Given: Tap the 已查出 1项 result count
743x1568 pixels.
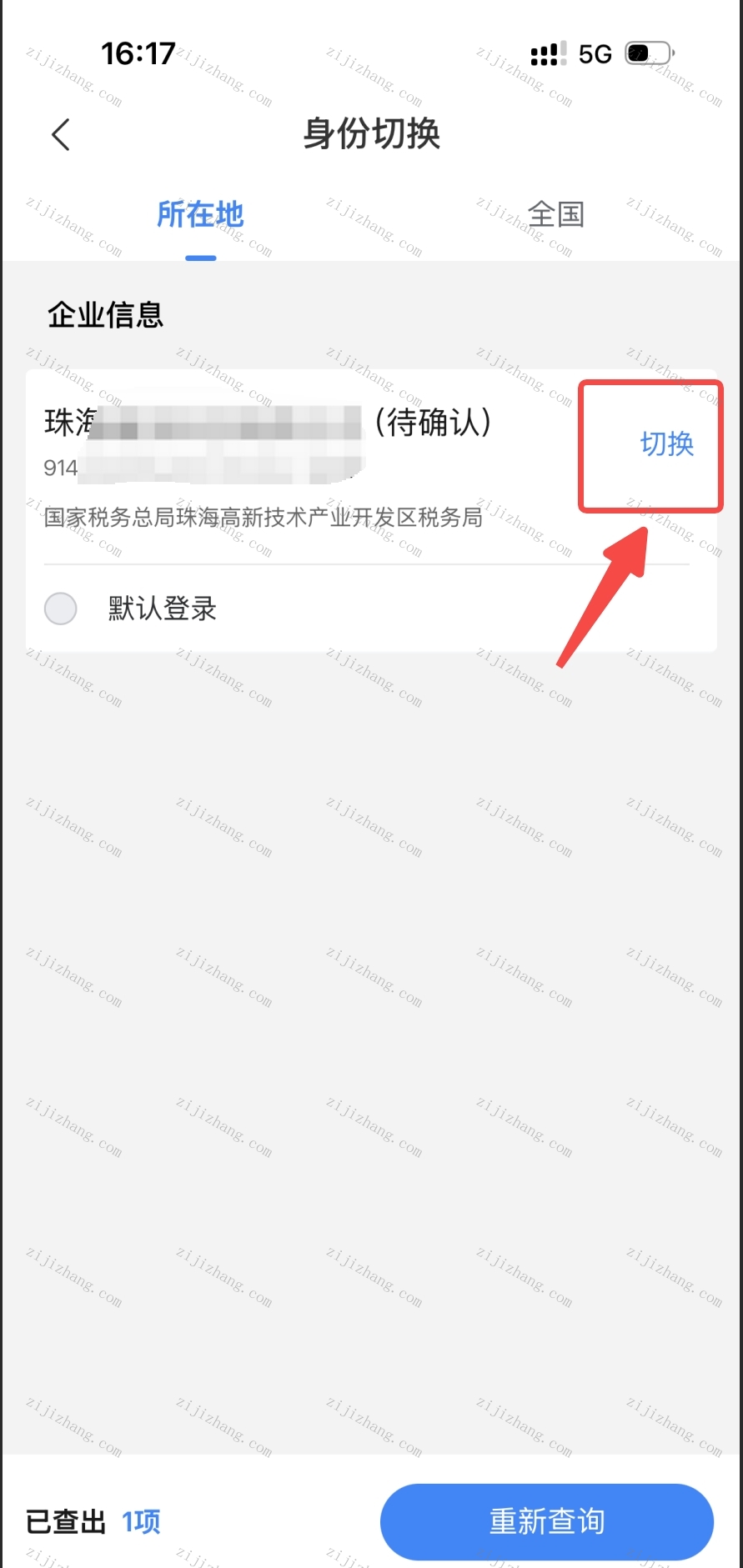Looking at the screenshot, I should pyautogui.click(x=93, y=1522).
